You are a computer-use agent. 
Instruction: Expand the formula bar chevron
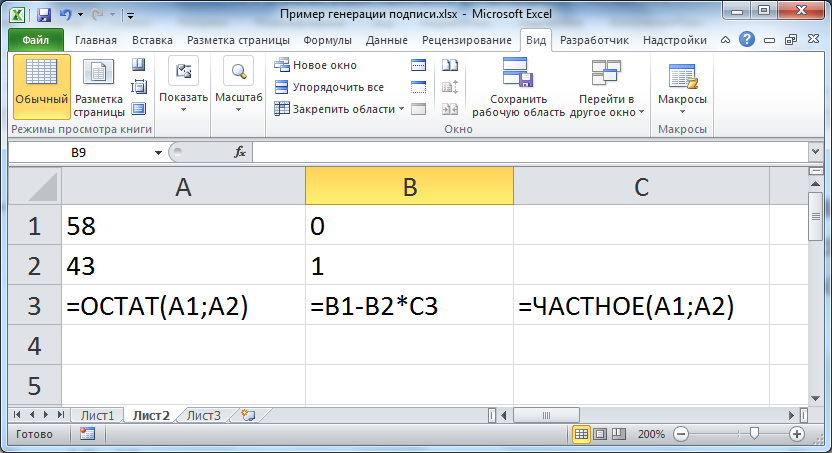click(816, 152)
